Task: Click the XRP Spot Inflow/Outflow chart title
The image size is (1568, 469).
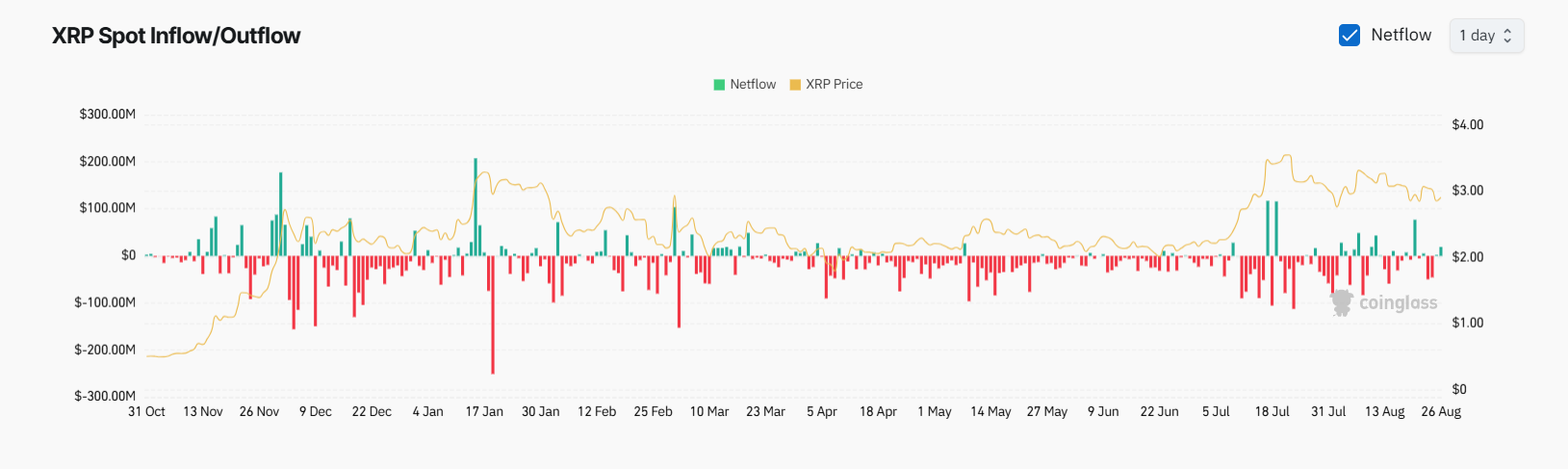Action: click(176, 36)
